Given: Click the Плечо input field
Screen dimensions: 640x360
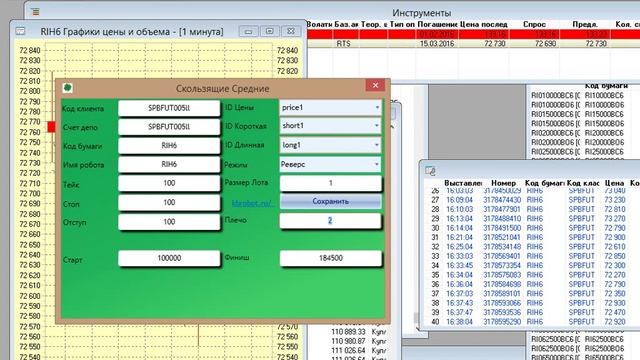Looking at the screenshot, I should 331,221.
